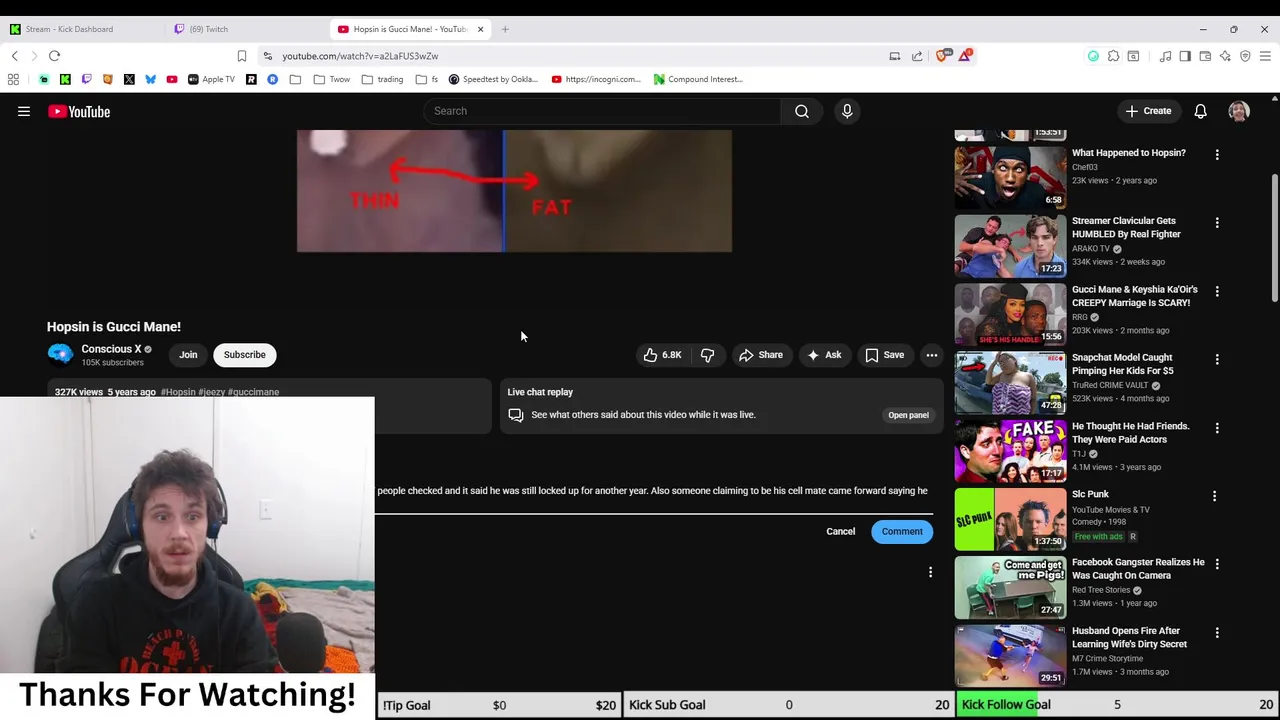The image size is (1280, 720).
Task: Close the Hopsin is Gucci Mane tab
Action: (x=480, y=29)
